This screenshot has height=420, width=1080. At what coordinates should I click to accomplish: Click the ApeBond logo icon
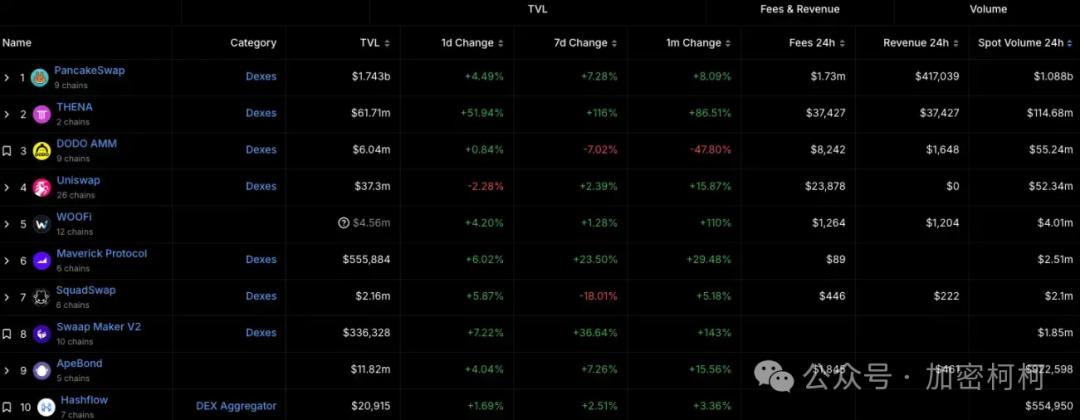(42, 370)
